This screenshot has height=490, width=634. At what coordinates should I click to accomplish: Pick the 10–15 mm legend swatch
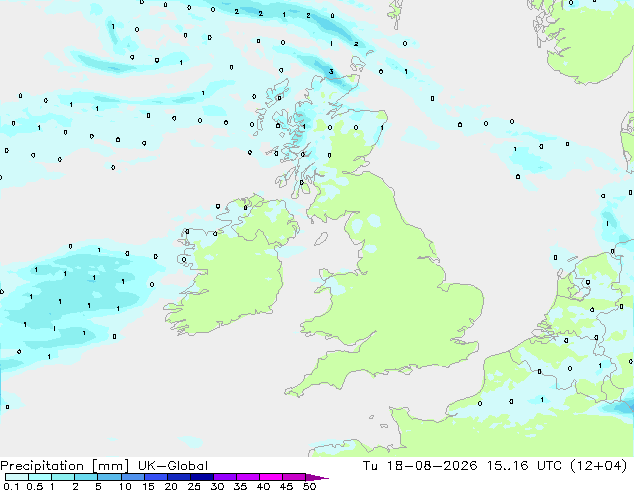pos(132,477)
